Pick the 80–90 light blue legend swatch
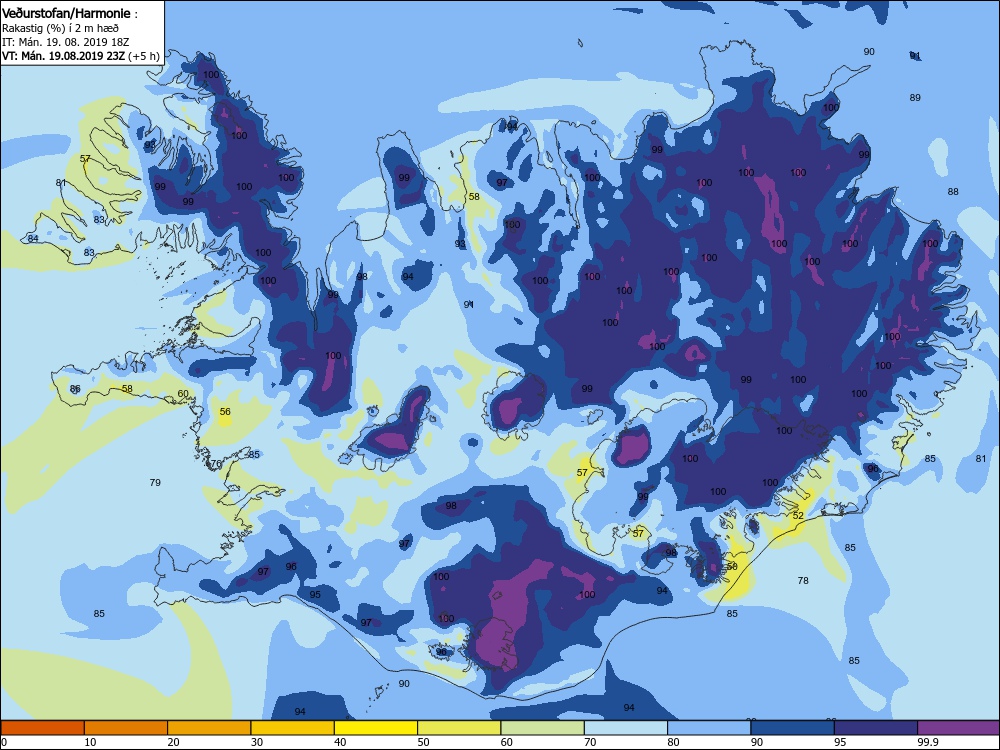The width and height of the screenshot is (1000, 750). 709,728
